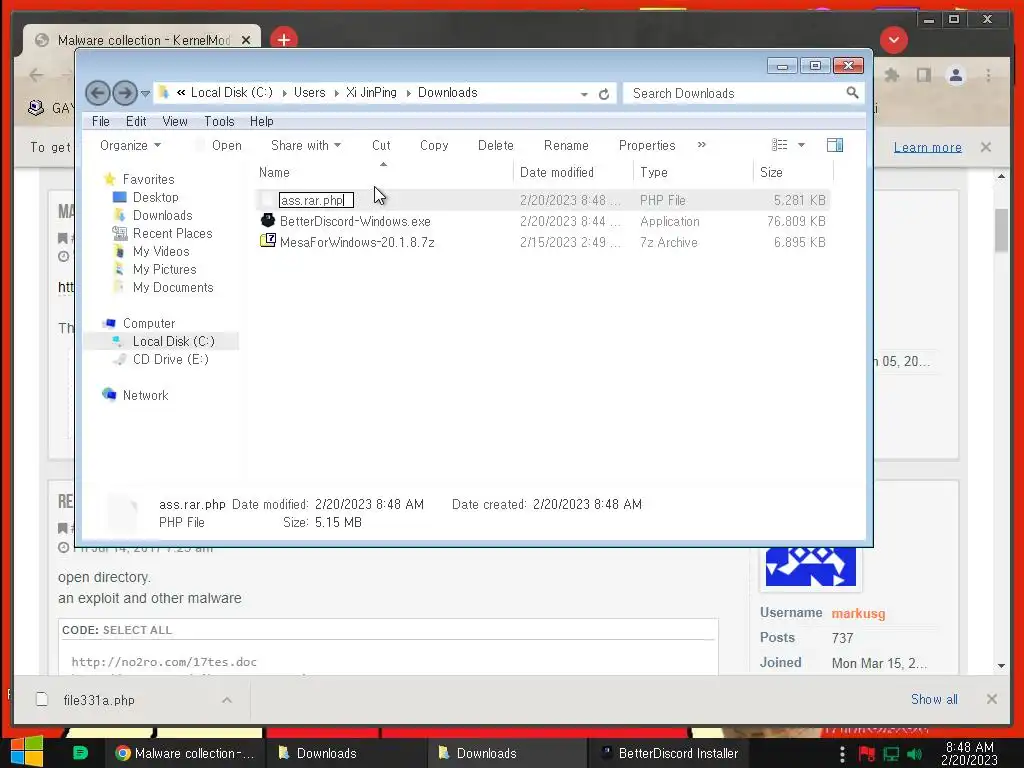Open Desktop in navigation pane
Viewport: 1024px width, 768px height.
pyautogui.click(x=155, y=197)
